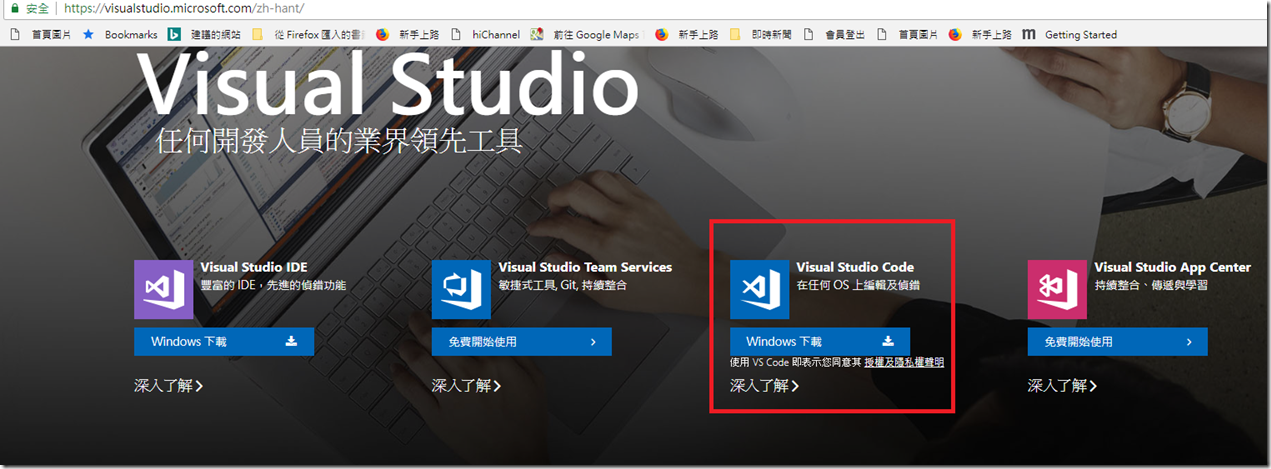Open the Bing 建議的網站 bookmark
Viewport: 1271px width, 469px height.
click(x=204, y=34)
